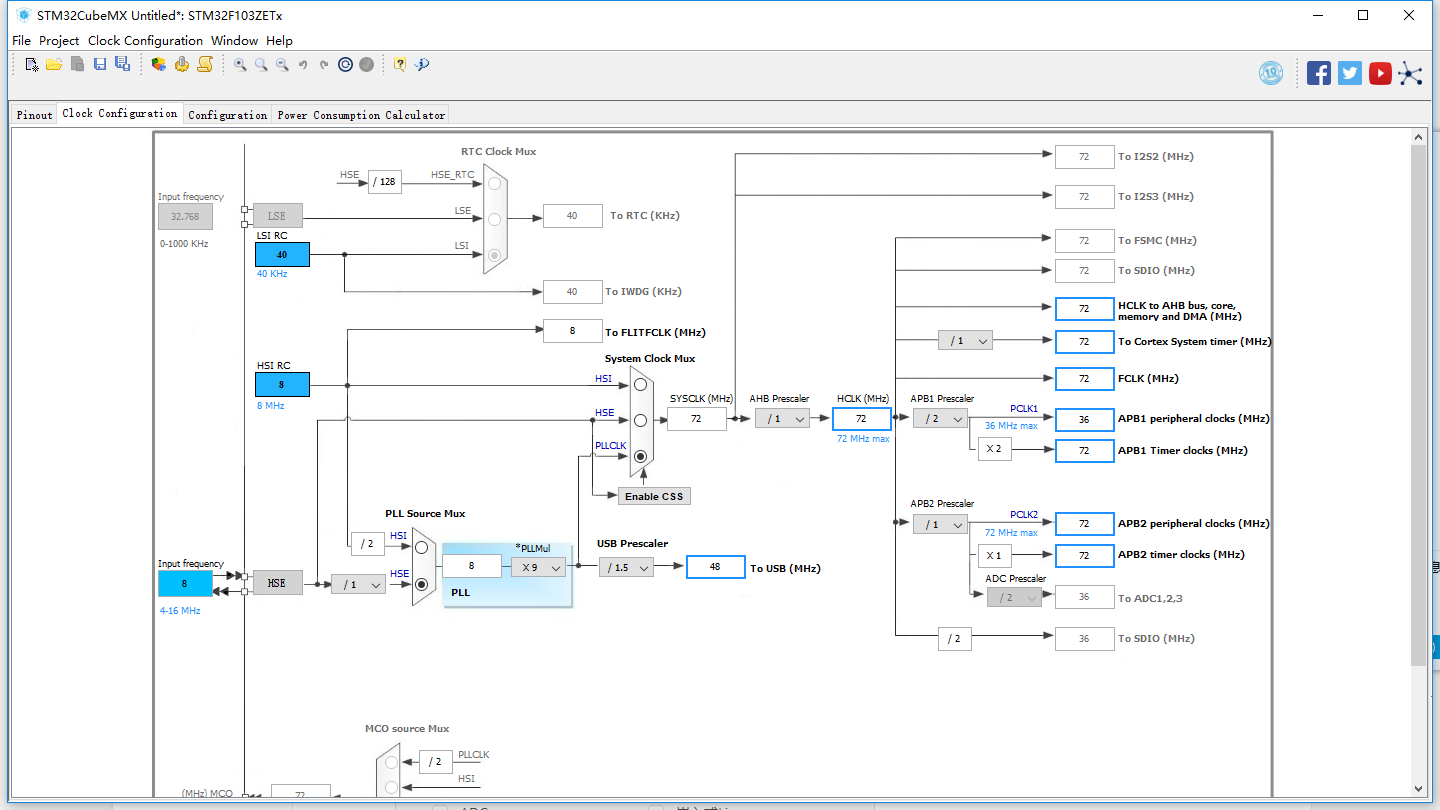The height and width of the screenshot is (810, 1440).
Task: Click the HSE input frequency field
Action: (185, 583)
